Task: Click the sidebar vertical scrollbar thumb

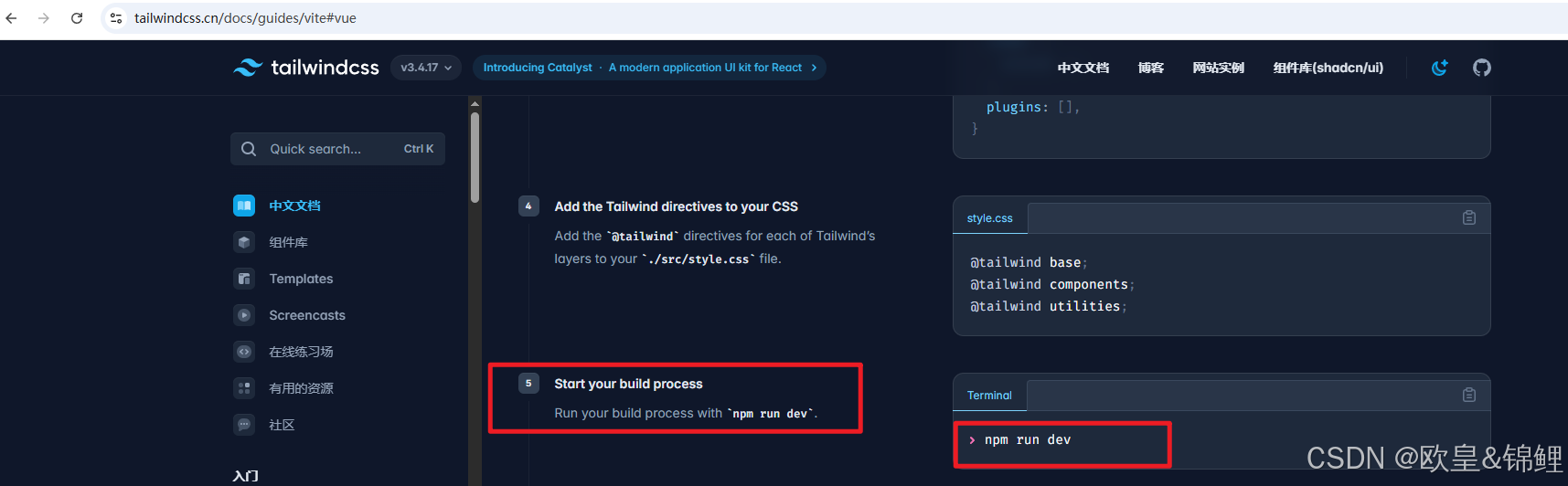Action: (475, 157)
